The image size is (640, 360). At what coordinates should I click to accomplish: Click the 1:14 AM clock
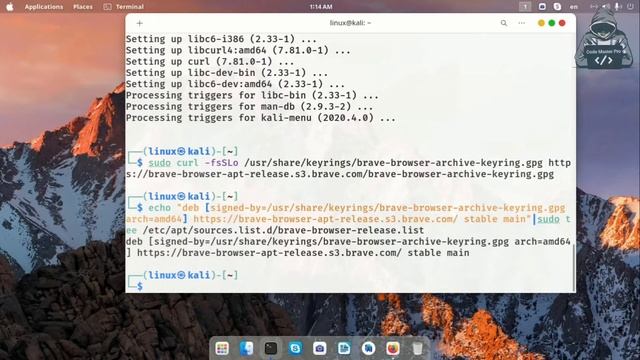321,7
